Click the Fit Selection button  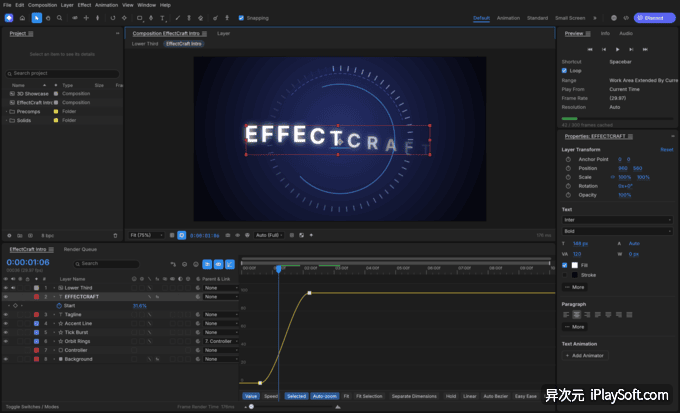click(x=369, y=396)
